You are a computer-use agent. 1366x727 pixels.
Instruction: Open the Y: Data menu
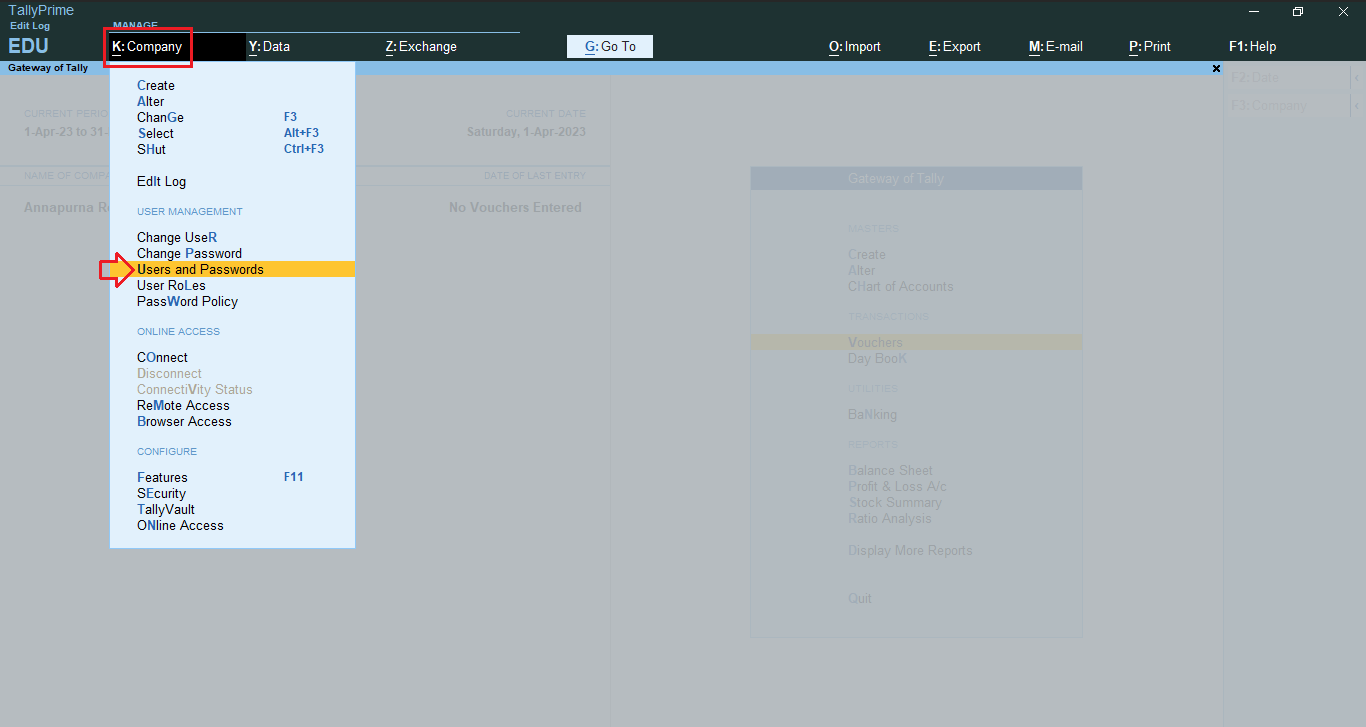[x=269, y=46]
